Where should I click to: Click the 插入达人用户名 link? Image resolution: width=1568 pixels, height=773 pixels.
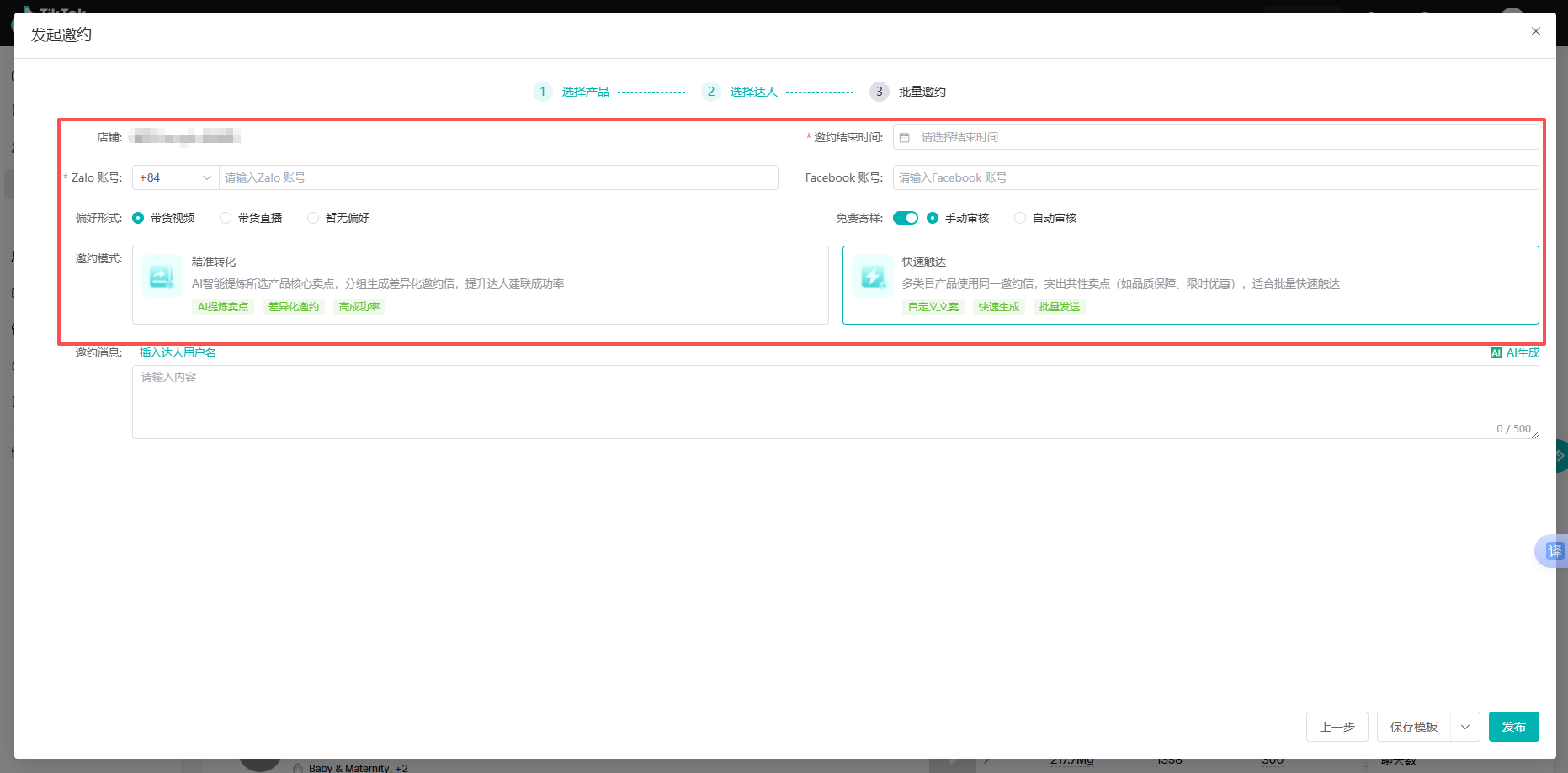178,352
